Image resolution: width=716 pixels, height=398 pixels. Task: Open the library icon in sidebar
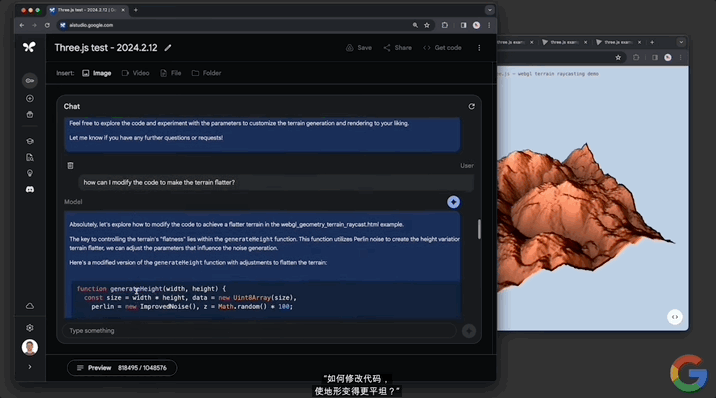(x=30, y=115)
